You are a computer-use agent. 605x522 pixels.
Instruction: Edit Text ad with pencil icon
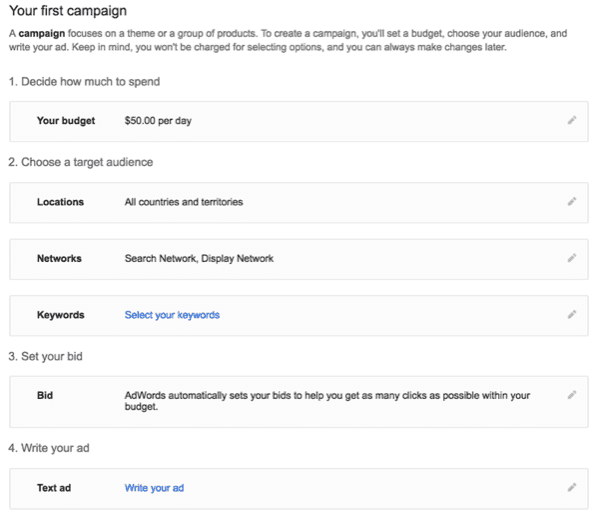click(572, 487)
